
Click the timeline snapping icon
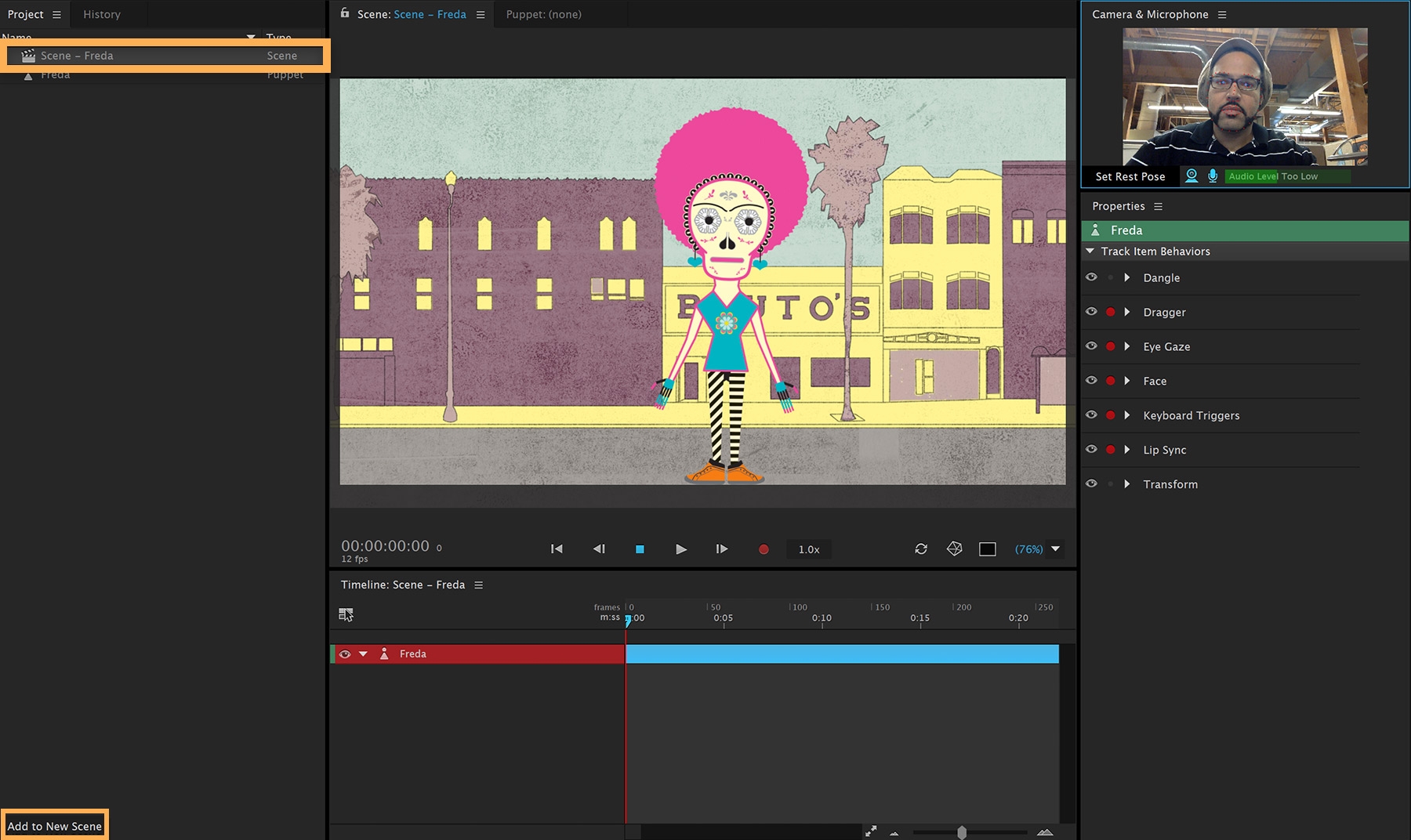point(346,614)
